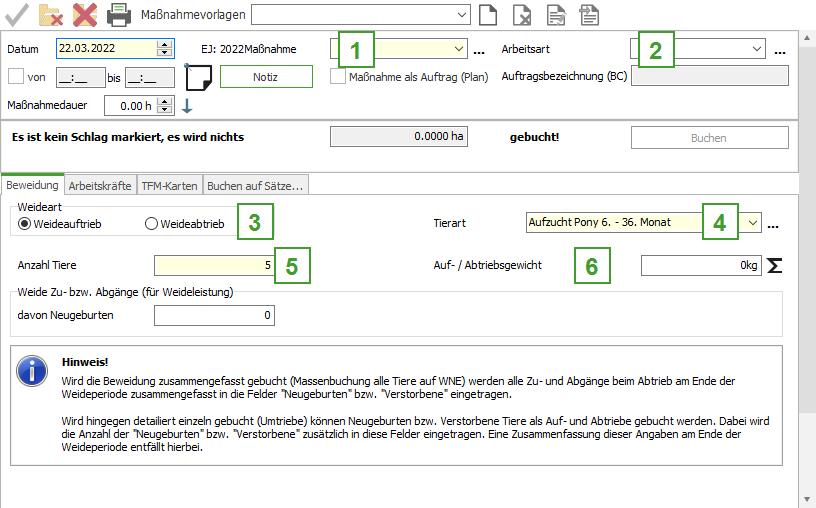The width and height of the screenshot is (816, 508).
Task: Click the green checkmark confirm icon
Action: coord(16,14)
